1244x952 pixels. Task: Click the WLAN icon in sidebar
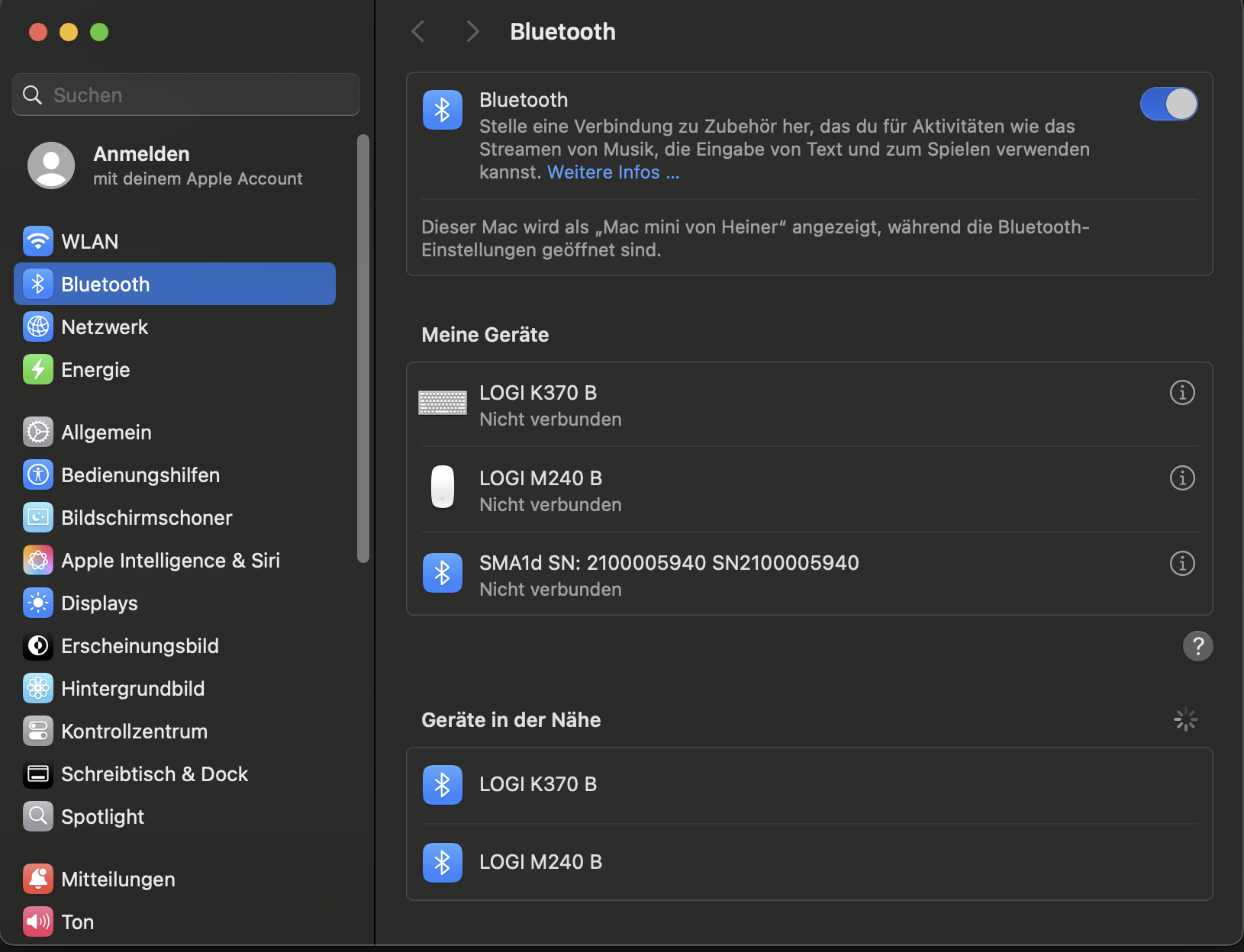tap(38, 242)
